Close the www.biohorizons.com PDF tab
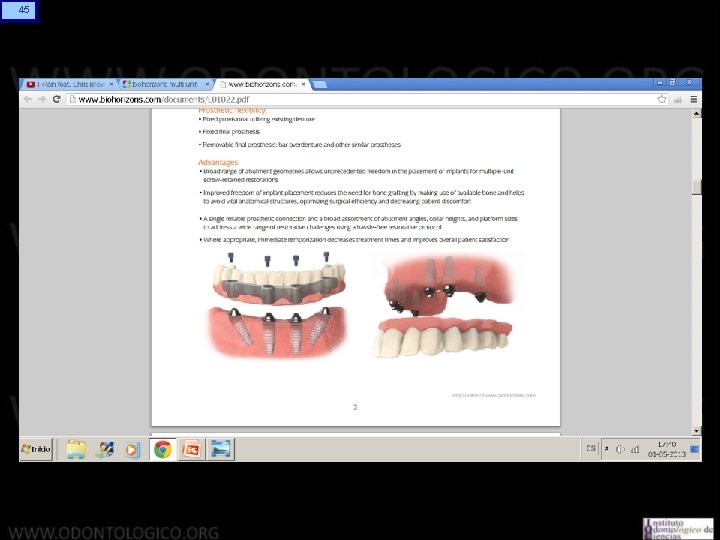Image resolution: width=720 pixels, height=540 pixels. click(303, 84)
